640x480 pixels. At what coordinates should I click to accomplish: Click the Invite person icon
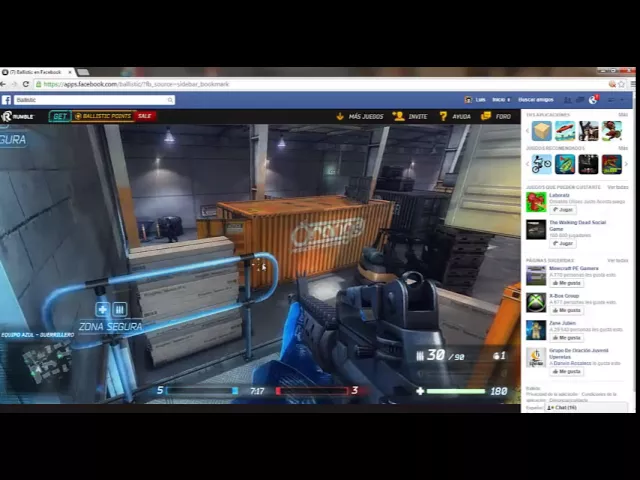point(398,116)
